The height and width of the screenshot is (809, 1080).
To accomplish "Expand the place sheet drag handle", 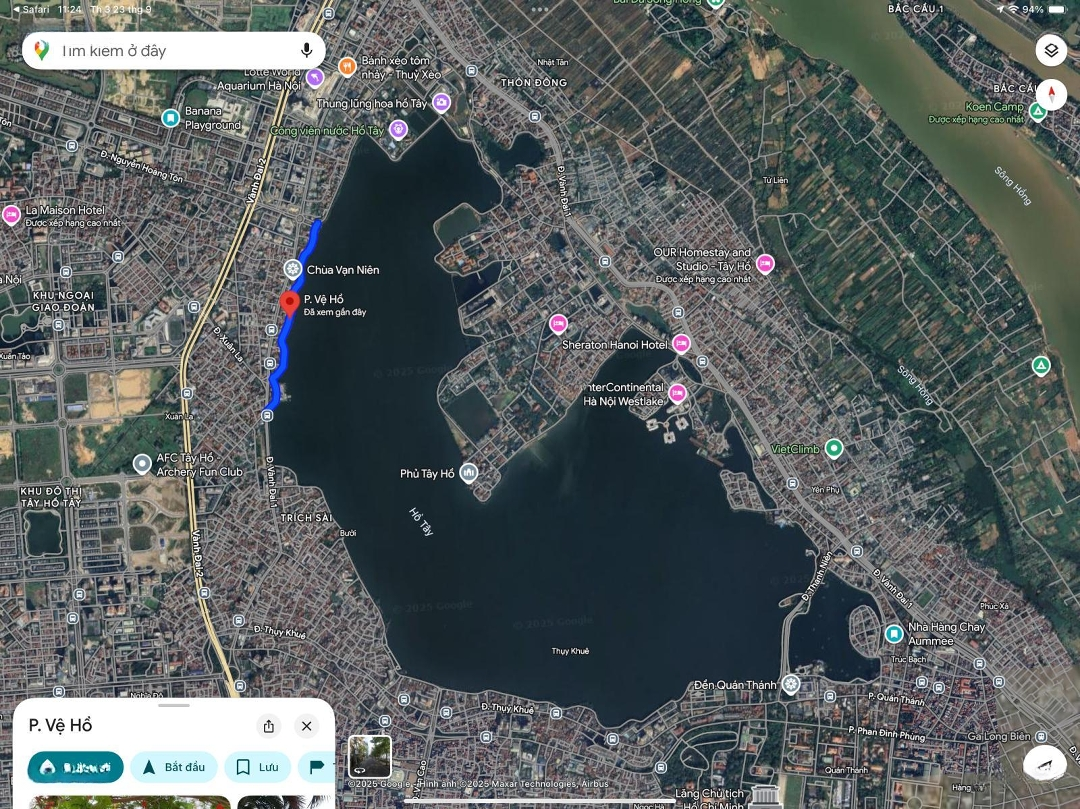I will point(173,705).
